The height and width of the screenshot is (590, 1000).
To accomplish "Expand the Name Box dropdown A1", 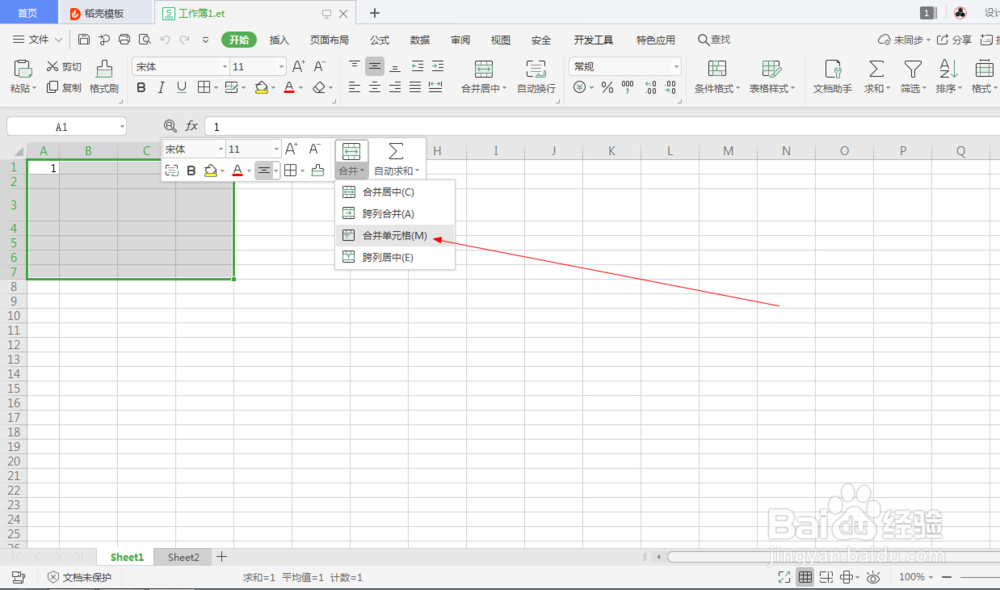I will pyautogui.click(x=122, y=127).
